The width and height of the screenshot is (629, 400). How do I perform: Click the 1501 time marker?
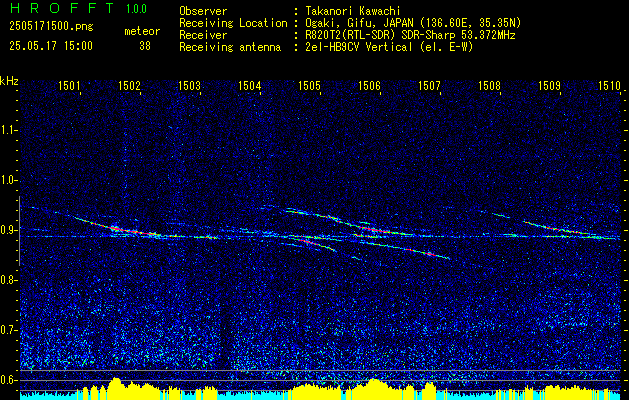69,85
